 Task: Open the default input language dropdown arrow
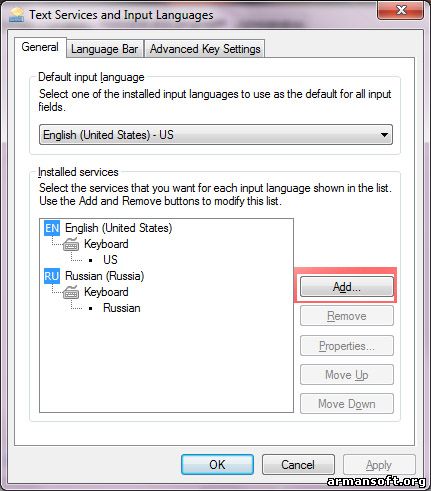tap(384, 135)
